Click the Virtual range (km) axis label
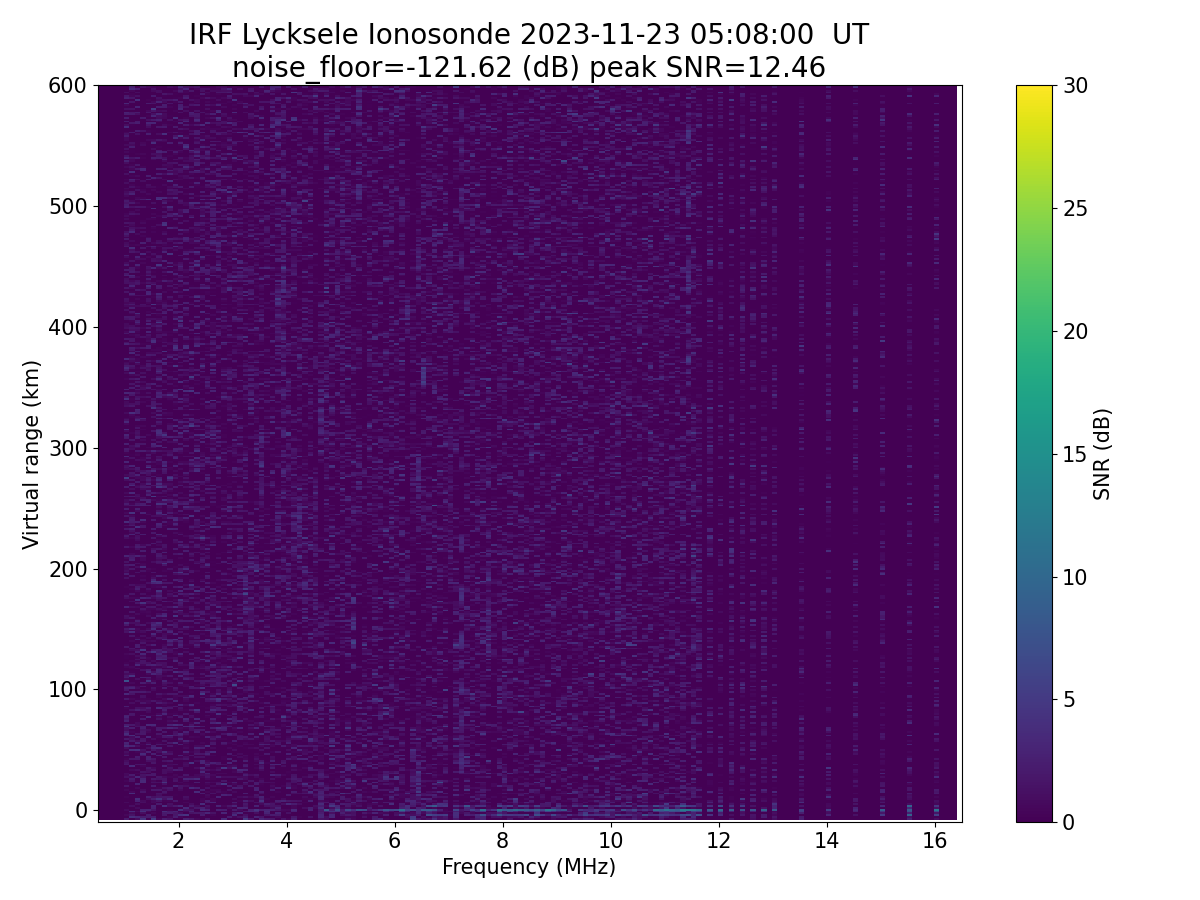1200x900 pixels. (32, 454)
